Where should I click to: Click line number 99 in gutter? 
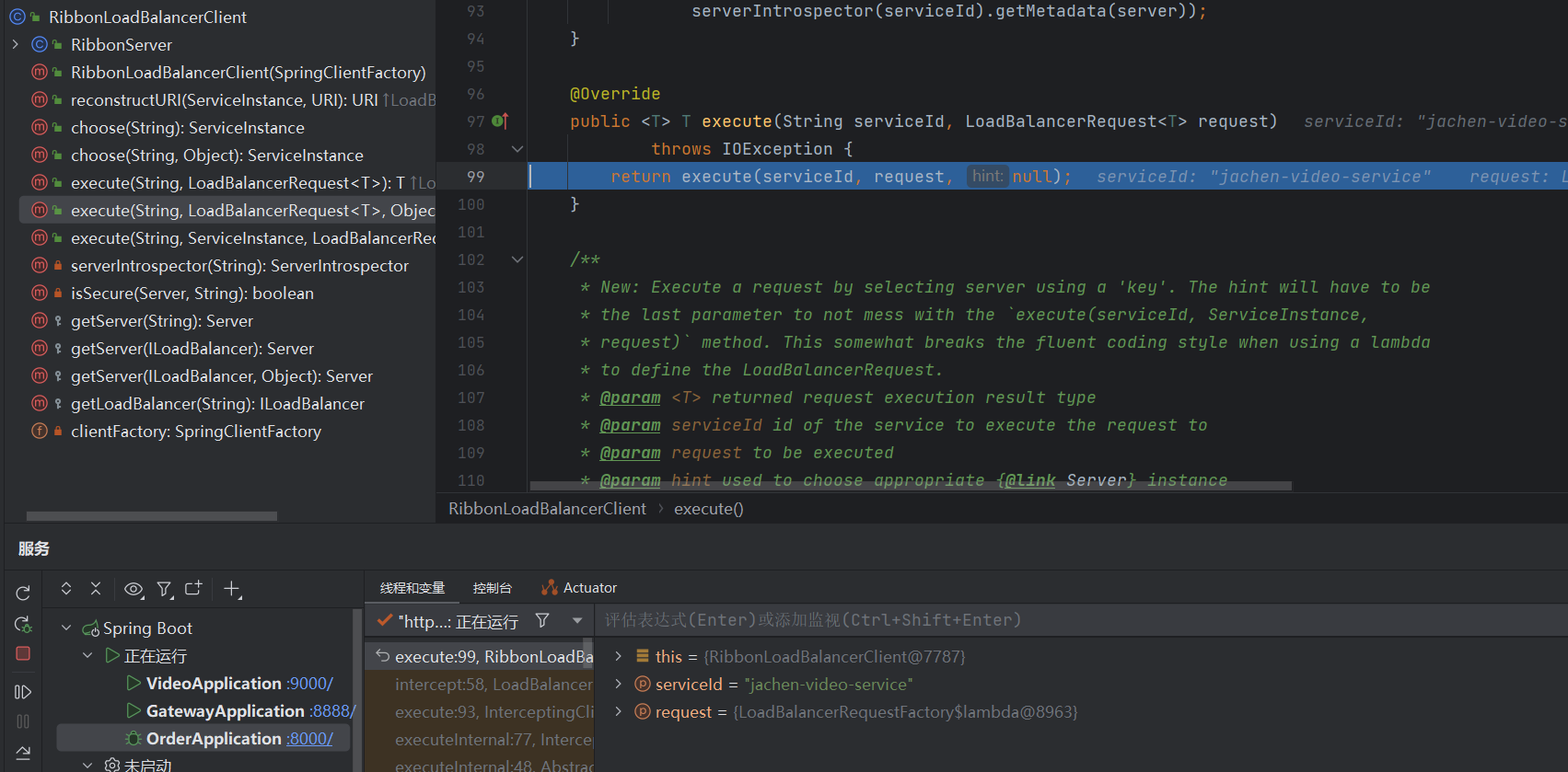tap(475, 177)
